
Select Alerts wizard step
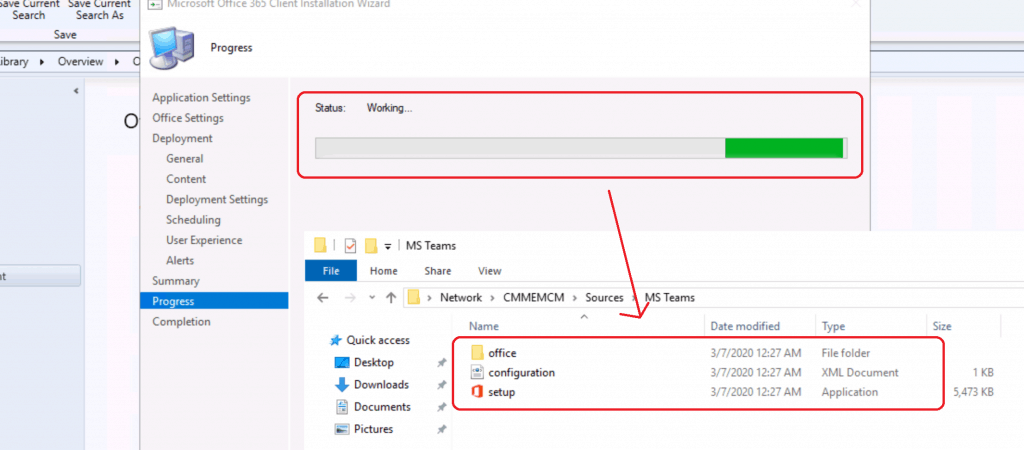[x=180, y=261]
